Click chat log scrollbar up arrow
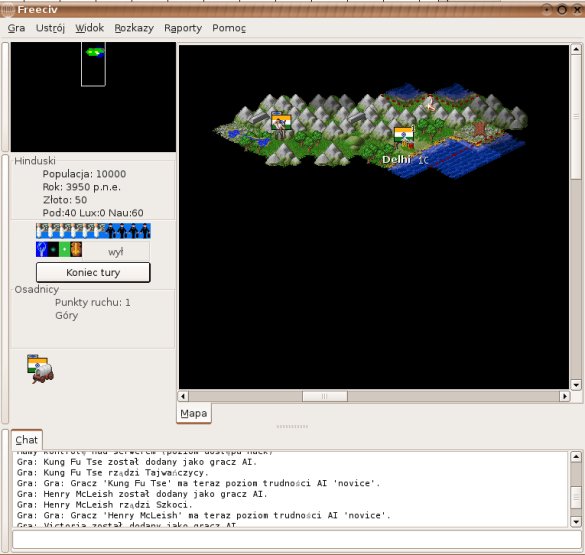The width and height of the screenshot is (585, 555). (x=576, y=456)
